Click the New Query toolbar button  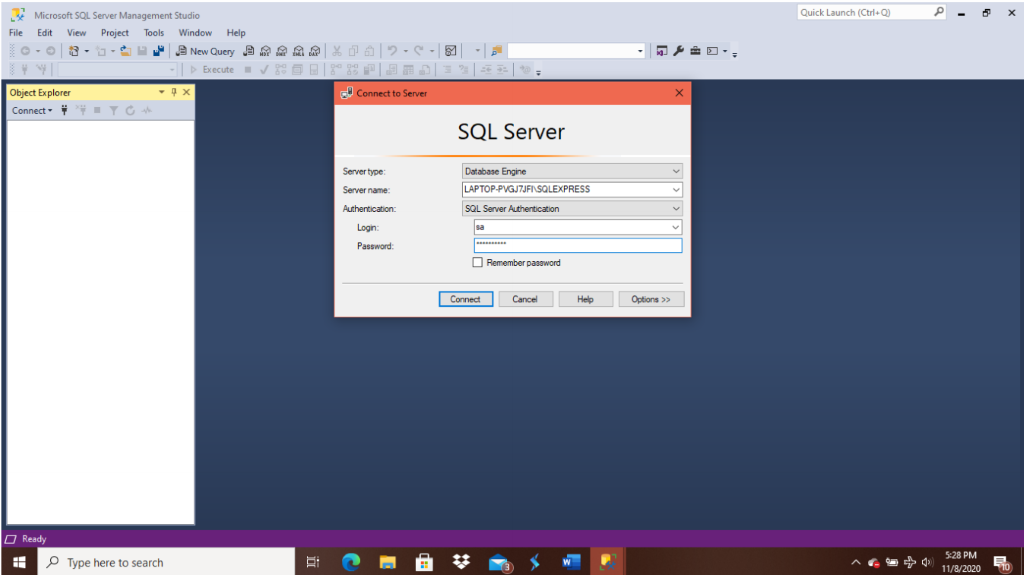pyautogui.click(x=205, y=51)
